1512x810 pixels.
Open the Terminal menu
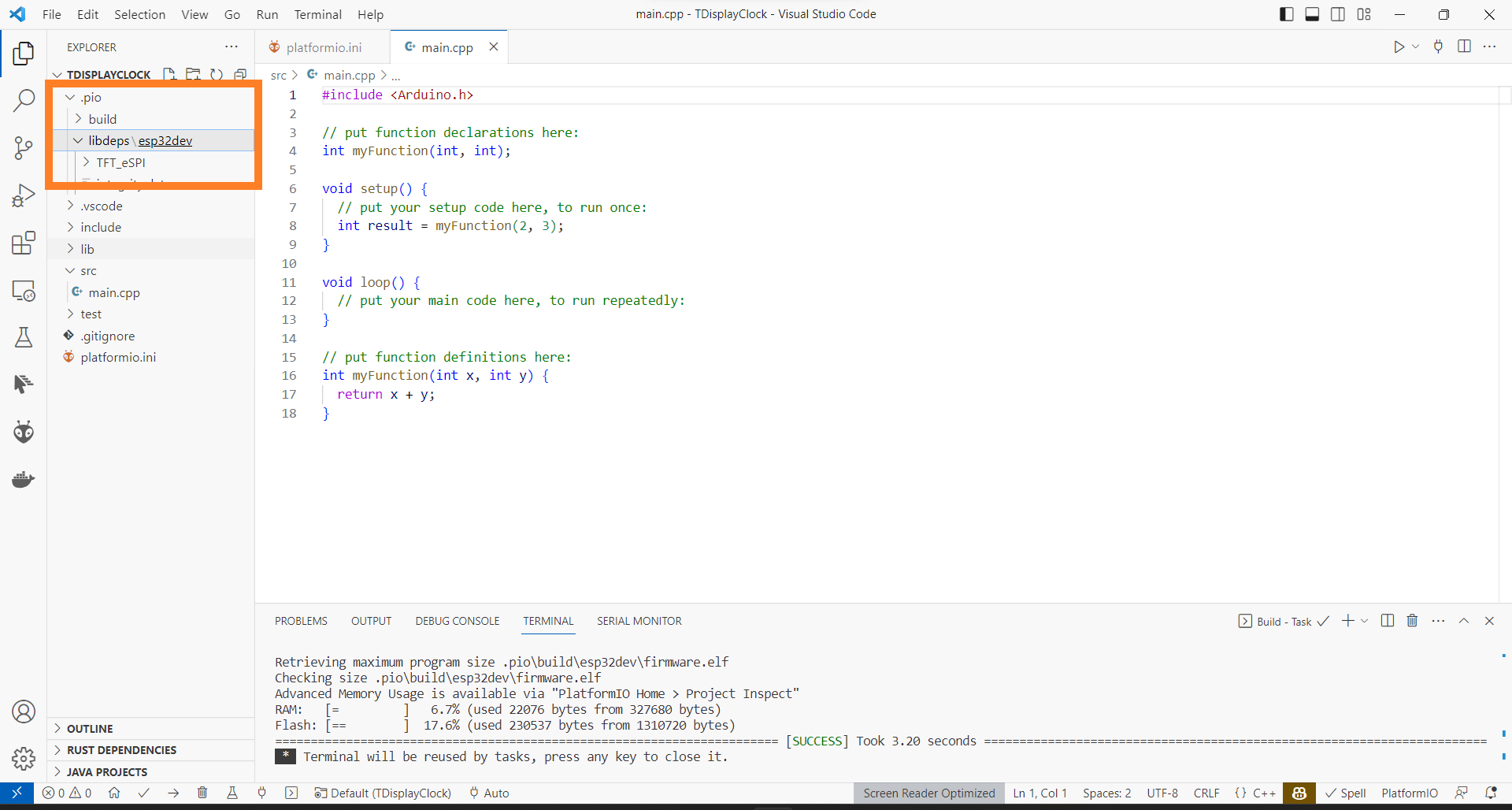coord(317,14)
